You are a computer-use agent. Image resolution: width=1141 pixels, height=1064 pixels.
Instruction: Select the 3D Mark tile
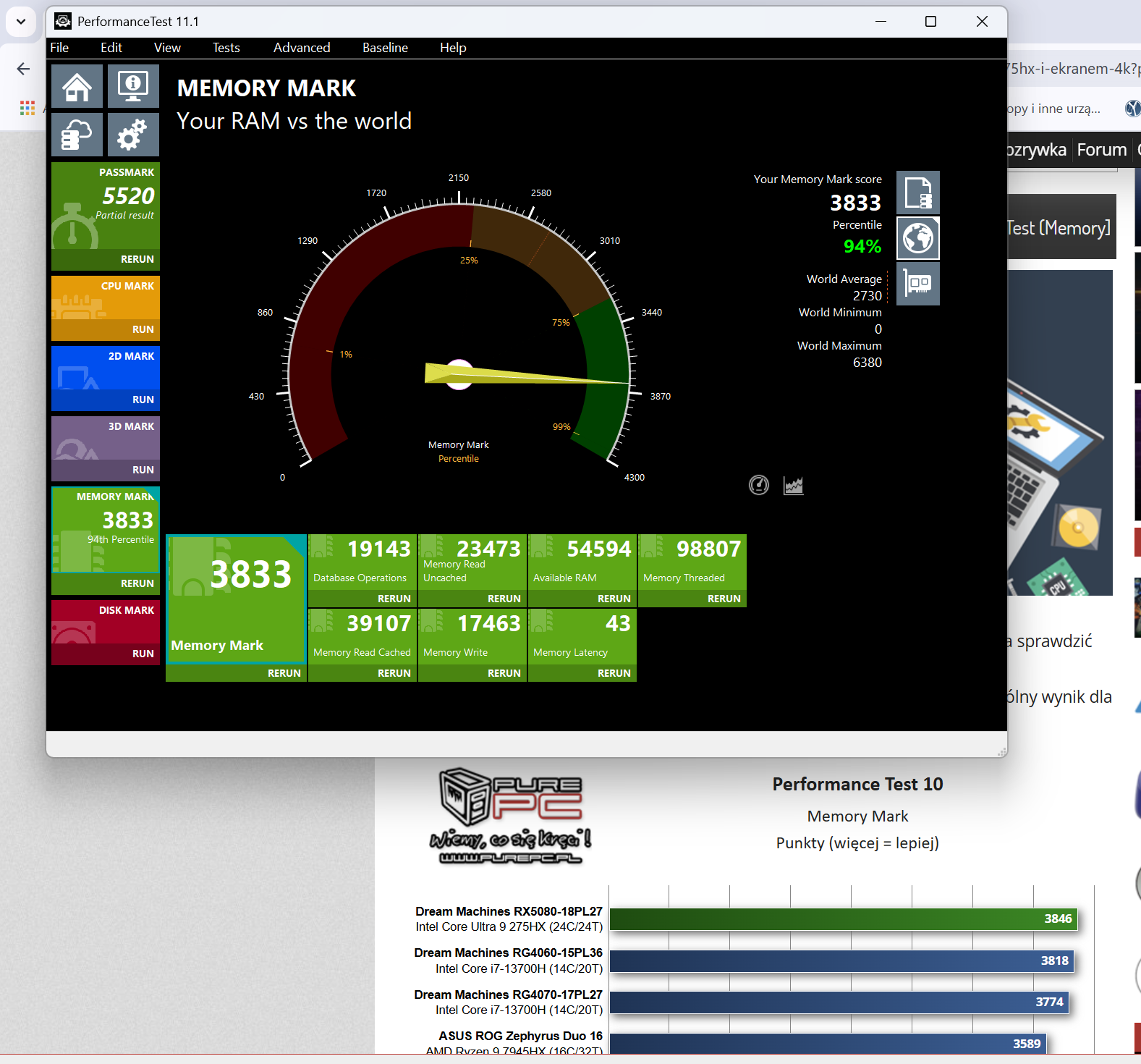coord(106,440)
